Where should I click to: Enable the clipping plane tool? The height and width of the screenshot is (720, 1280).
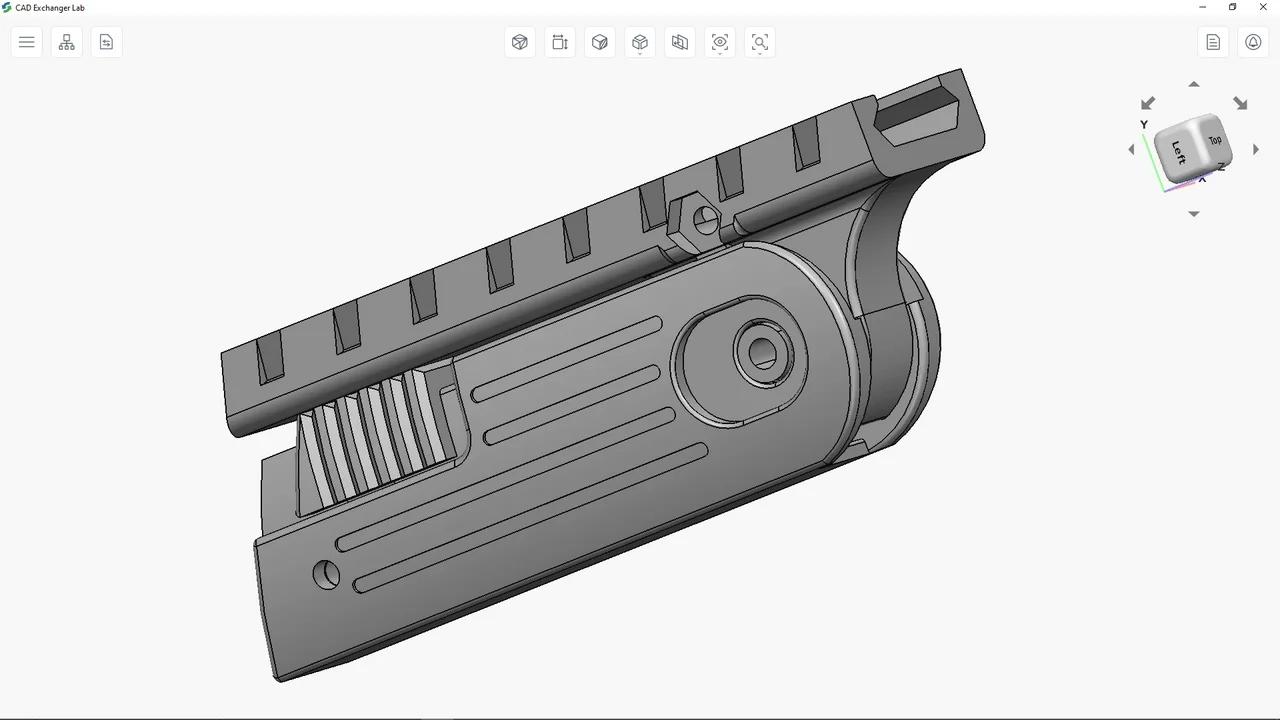click(680, 42)
